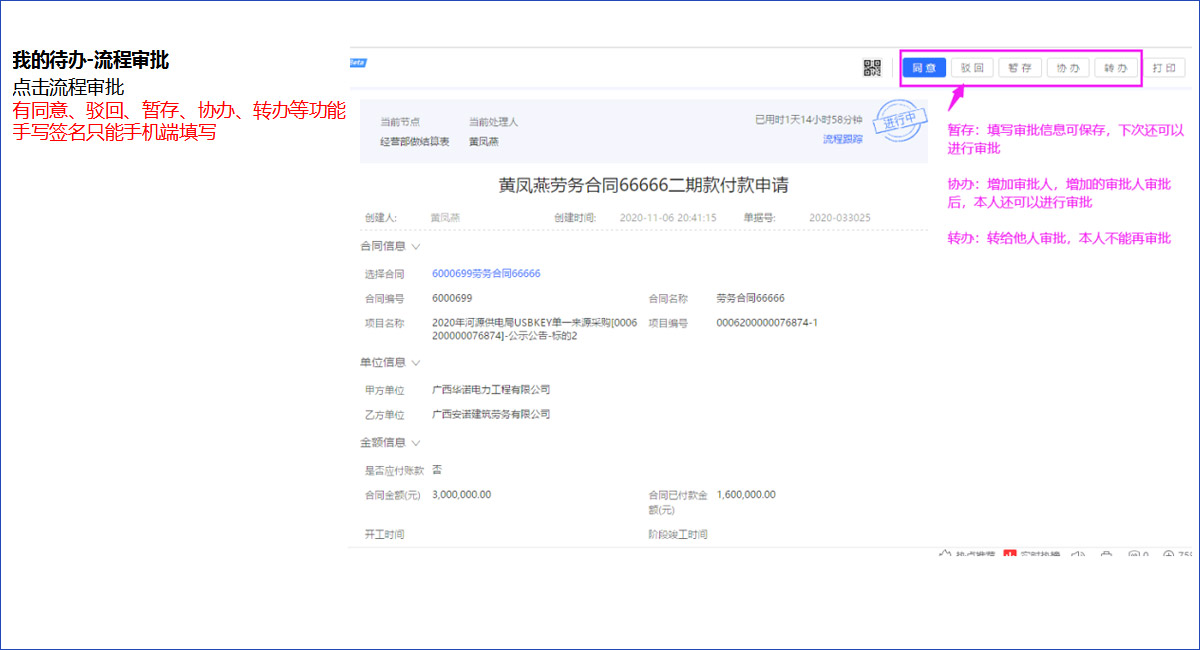The height and width of the screenshot is (650, 1200).
Task: Click the contract amount 3,000,000.00
Action: [462, 495]
